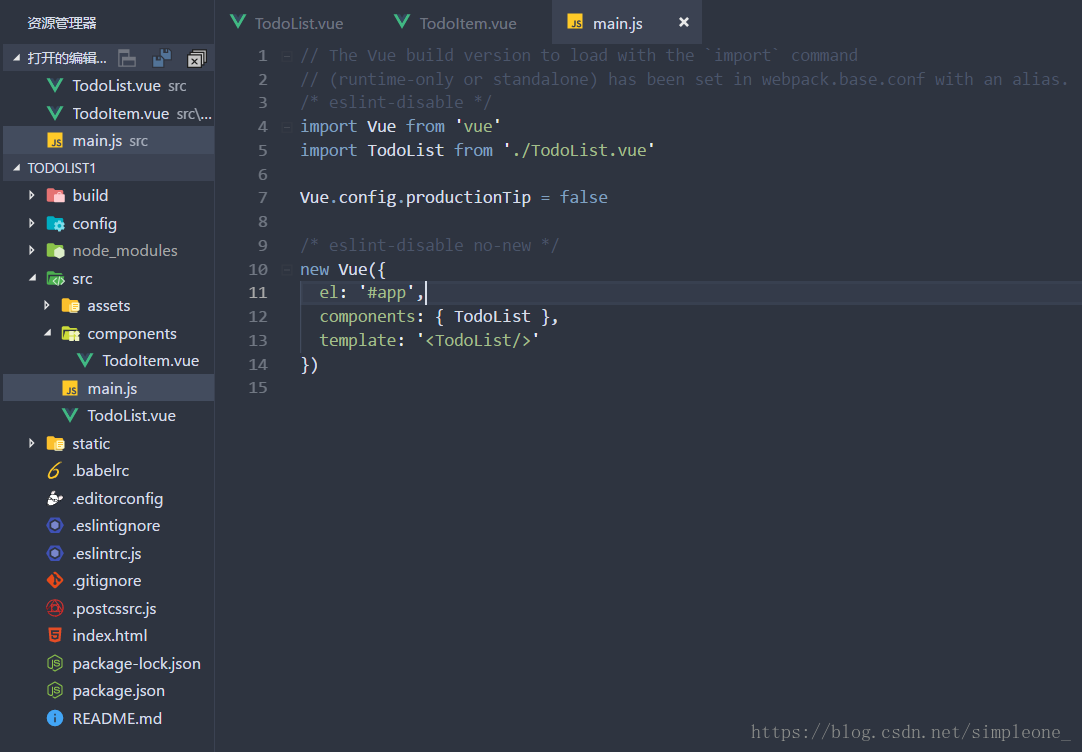Open TodoList.vue src in open editors list
The height and width of the screenshot is (752, 1082).
point(108,86)
